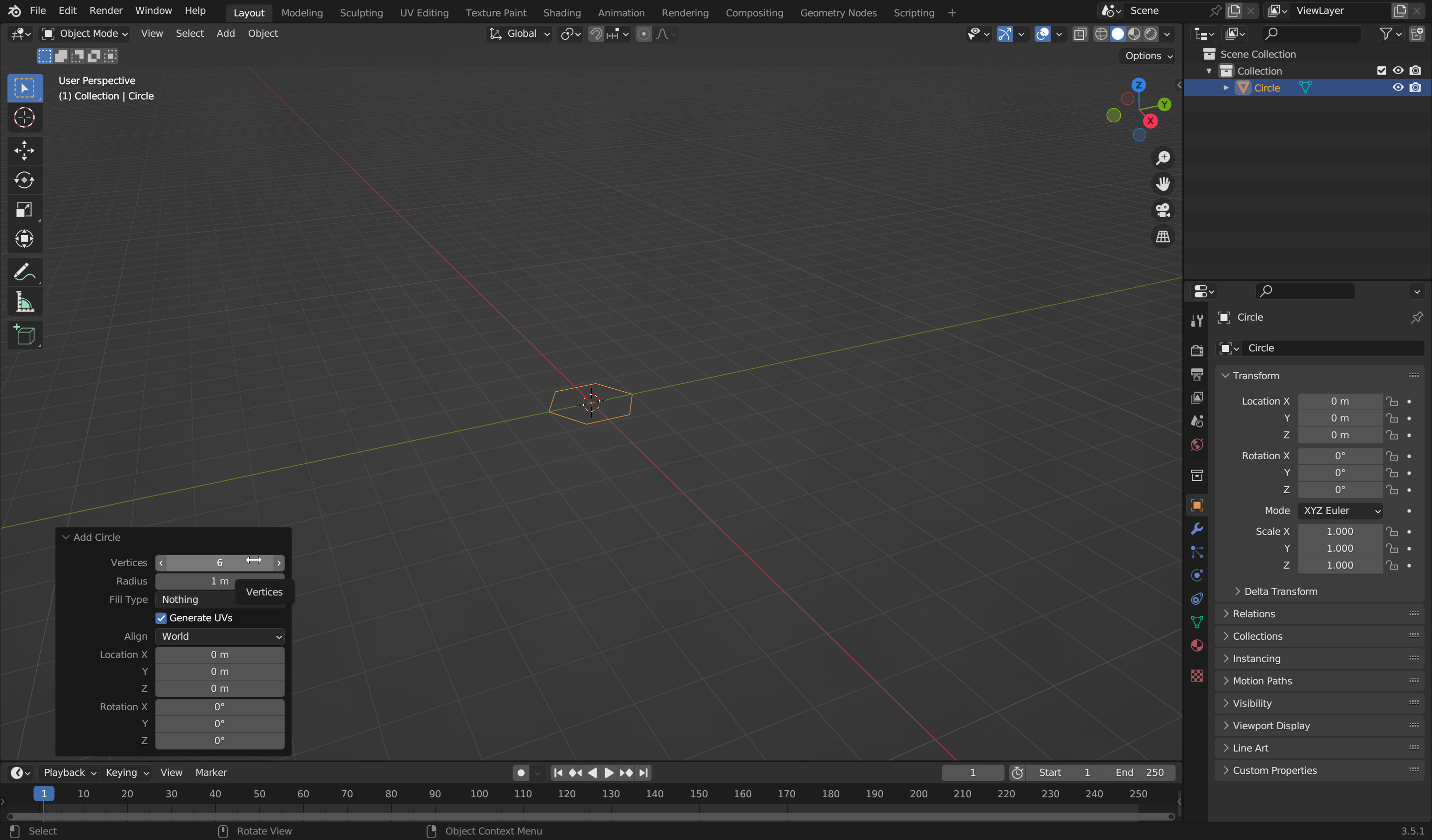Viewport: 1432px width, 840px height.
Task: Switch viewport to wireframe shading mode
Action: (1101, 33)
